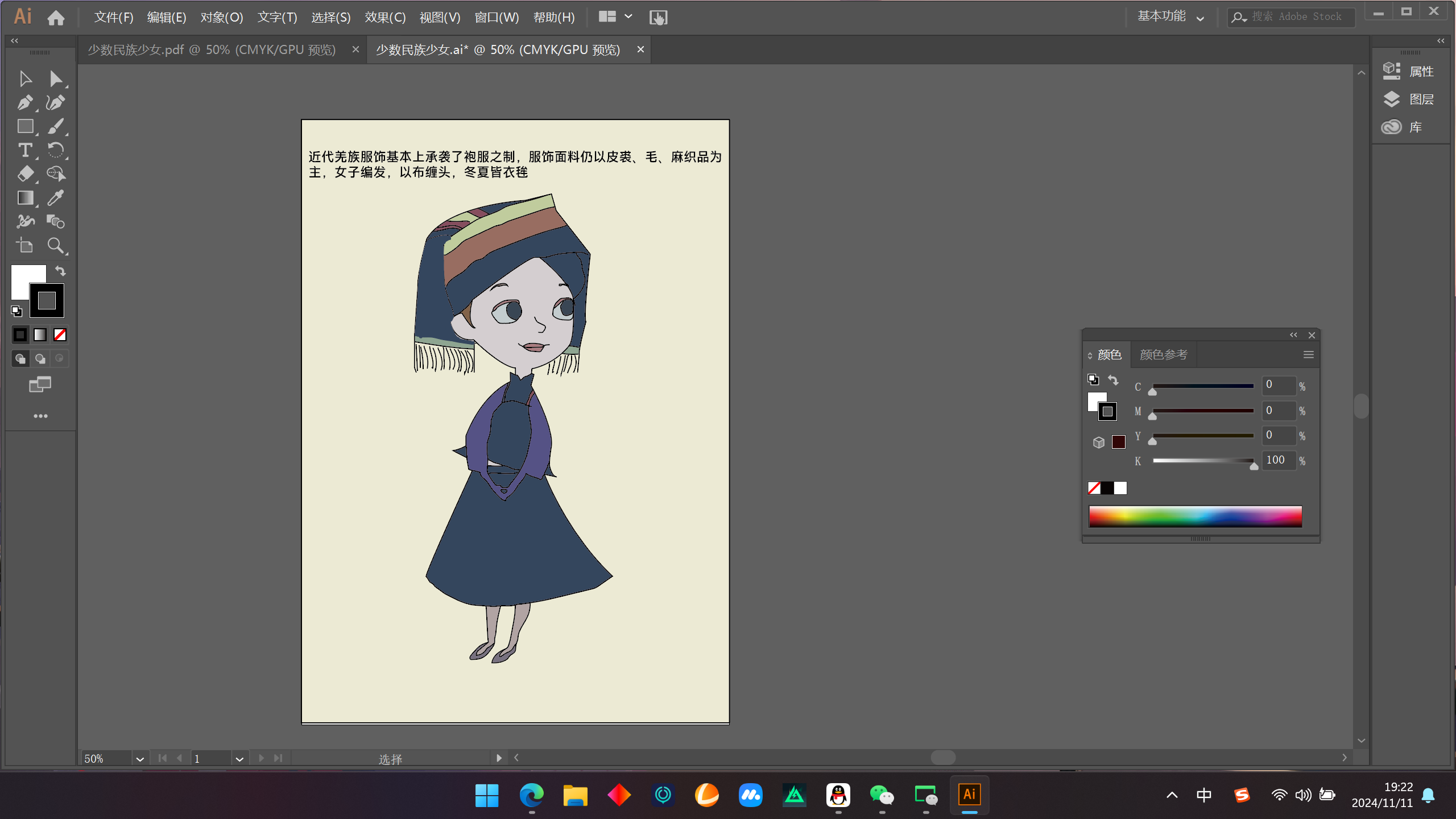Swap fill and stroke in Color panel
Viewport: 1456px width, 819px height.
pyautogui.click(x=1113, y=379)
